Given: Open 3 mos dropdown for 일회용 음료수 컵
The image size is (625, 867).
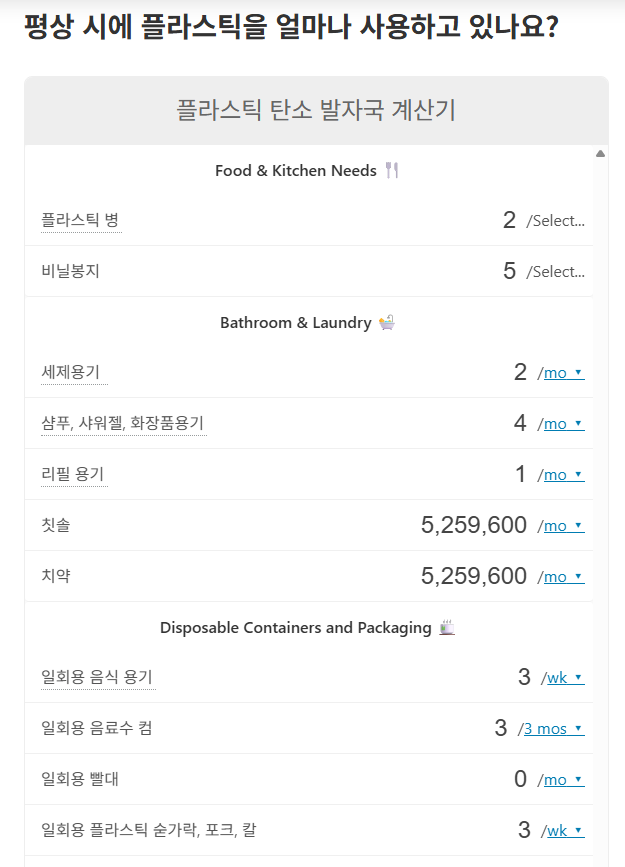Looking at the screenshot, I should click(x=554, y=729).
